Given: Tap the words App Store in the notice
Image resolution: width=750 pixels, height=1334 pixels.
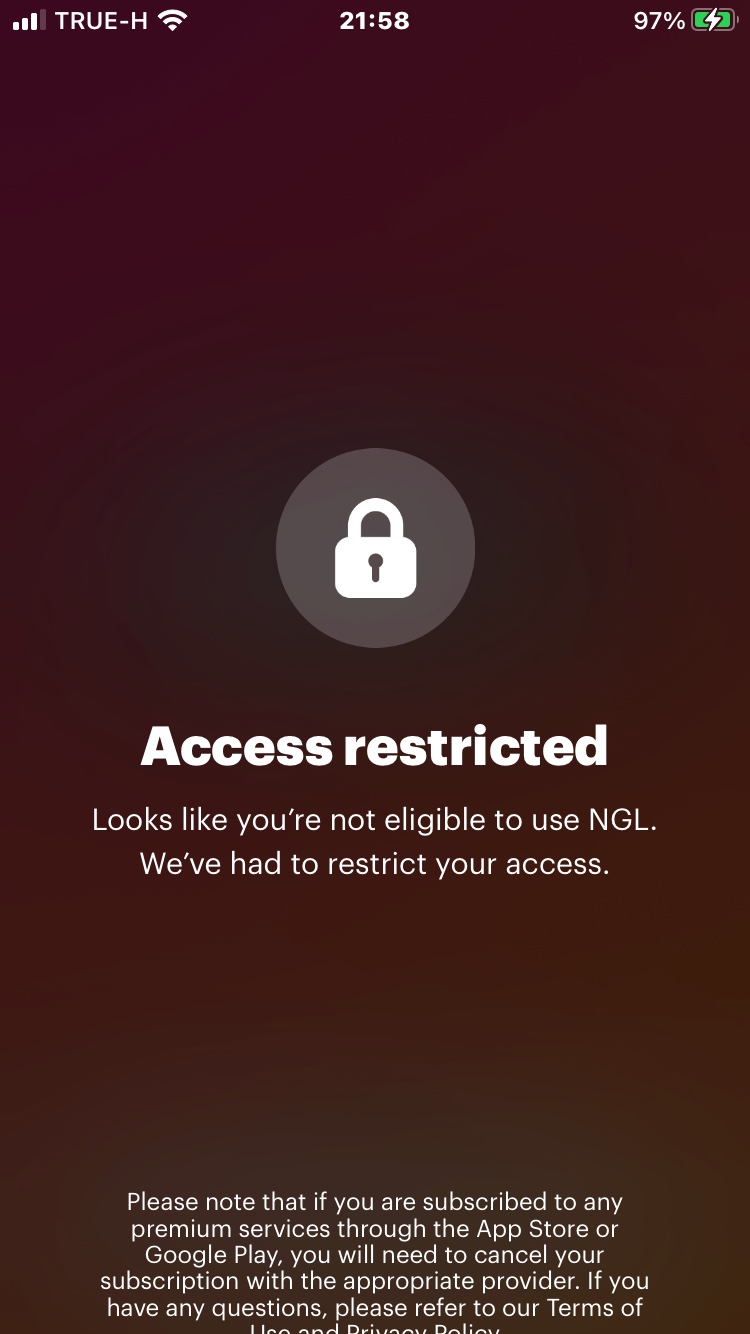Looking at the screenshot, I should [x=534, y=1228].
